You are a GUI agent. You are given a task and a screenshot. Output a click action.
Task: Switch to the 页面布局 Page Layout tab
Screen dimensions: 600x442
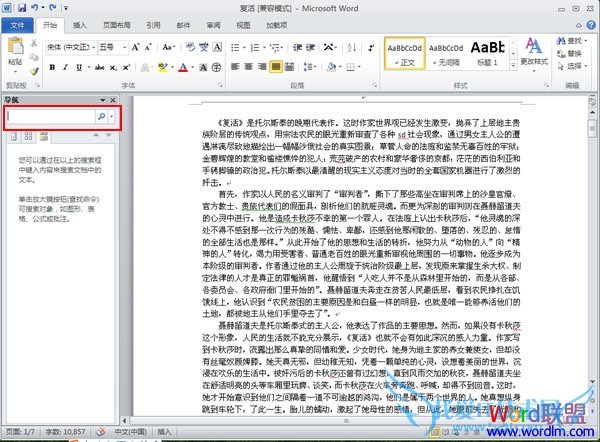pyautogui.click(x=117, y=25)
